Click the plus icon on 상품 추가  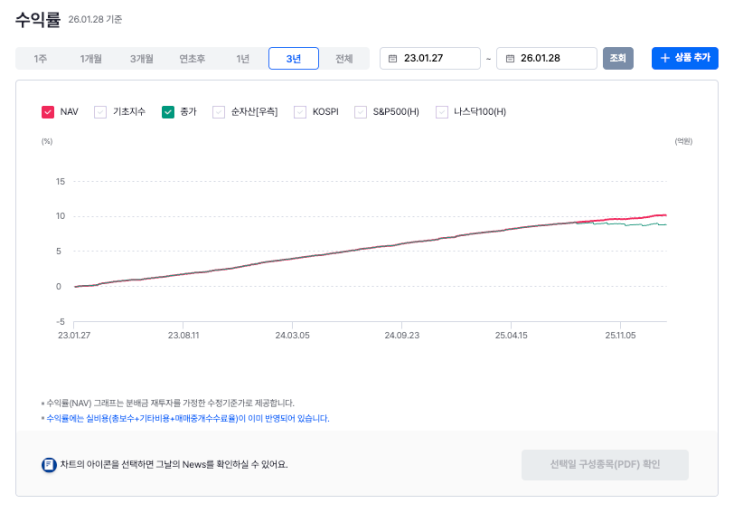click(x=665, y=58)
